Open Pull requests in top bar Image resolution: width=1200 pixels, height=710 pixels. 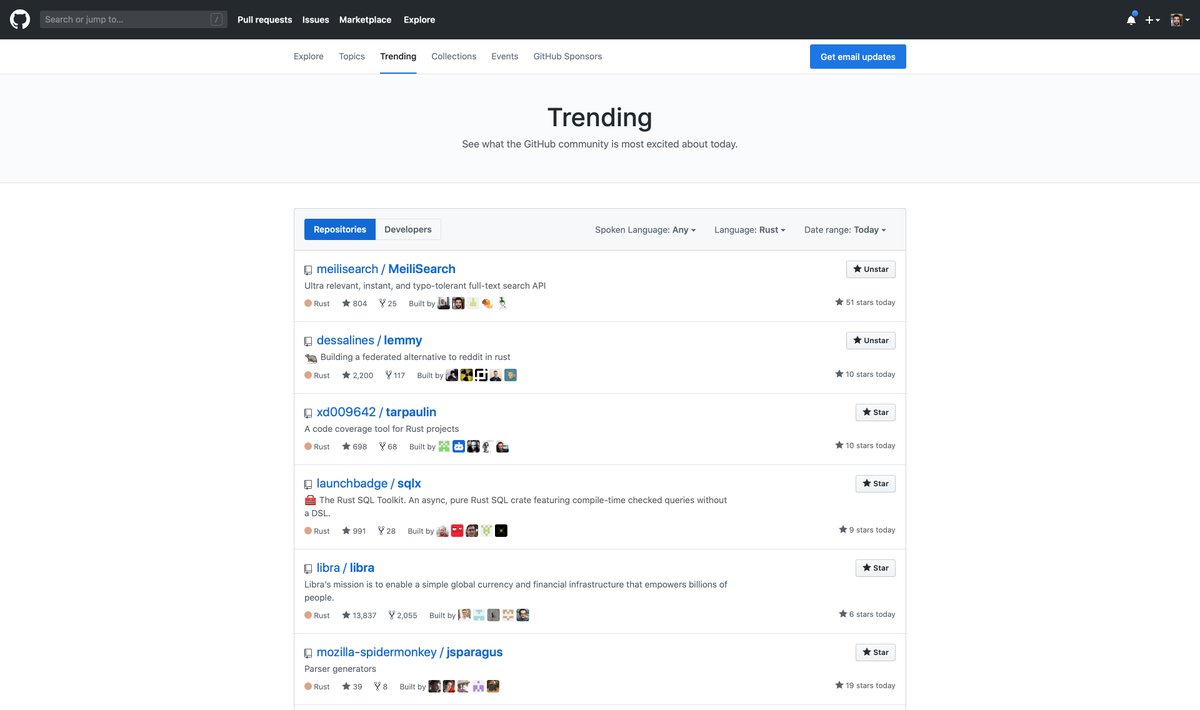tap(265, 19)
